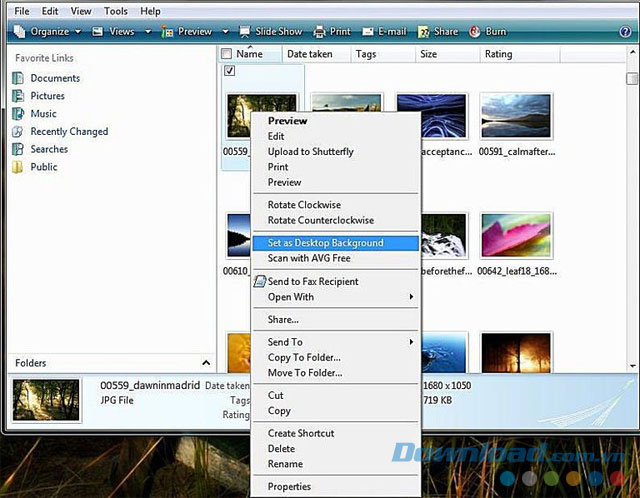Click the Music favorite link icon
640x498 pixels.
click(18, 113)
